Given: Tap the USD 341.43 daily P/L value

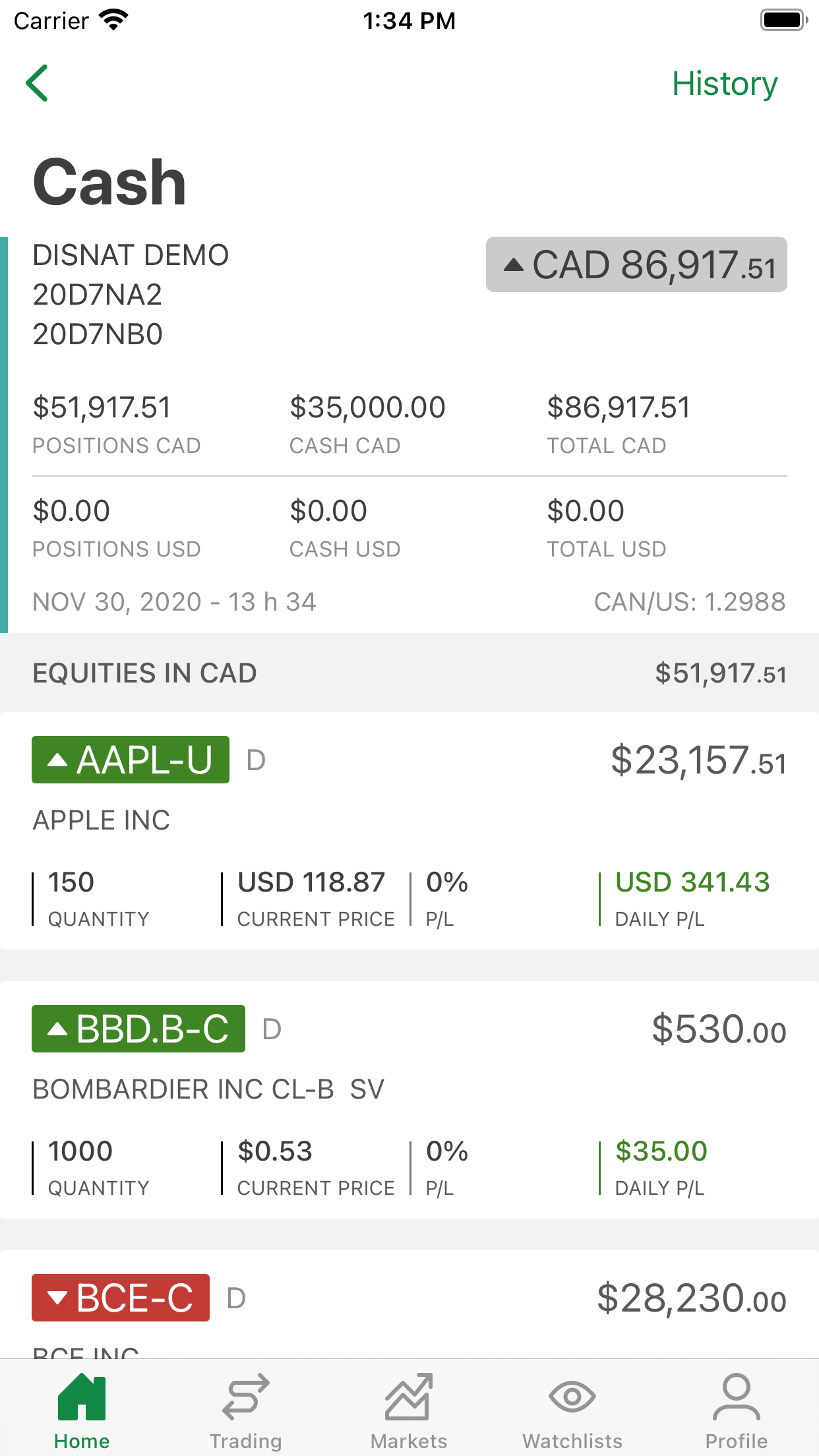Looking at the screenshot, I should coord(692,882).
